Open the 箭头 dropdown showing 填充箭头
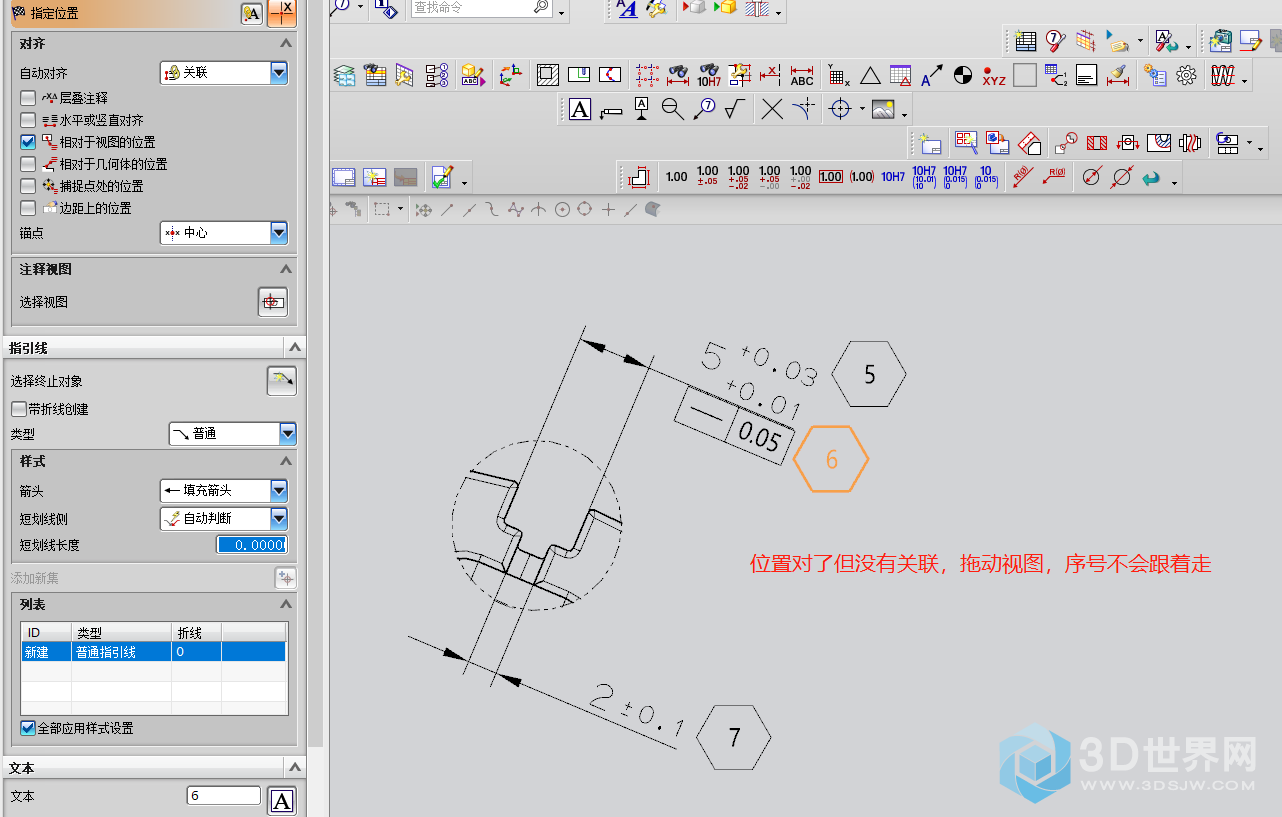The width and height of the screenshot is (1282, 817). pos(224,490)
